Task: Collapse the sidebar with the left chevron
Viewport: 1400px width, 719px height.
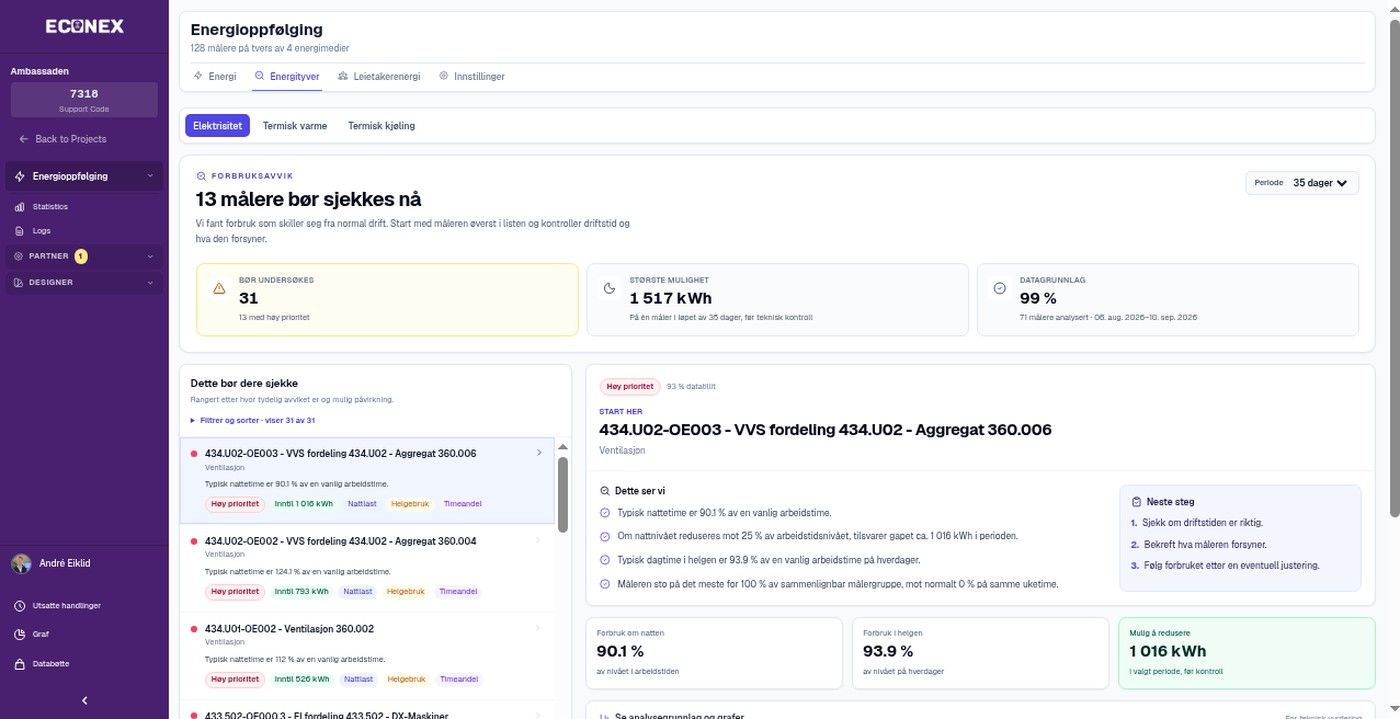Action: coord(84,701)
